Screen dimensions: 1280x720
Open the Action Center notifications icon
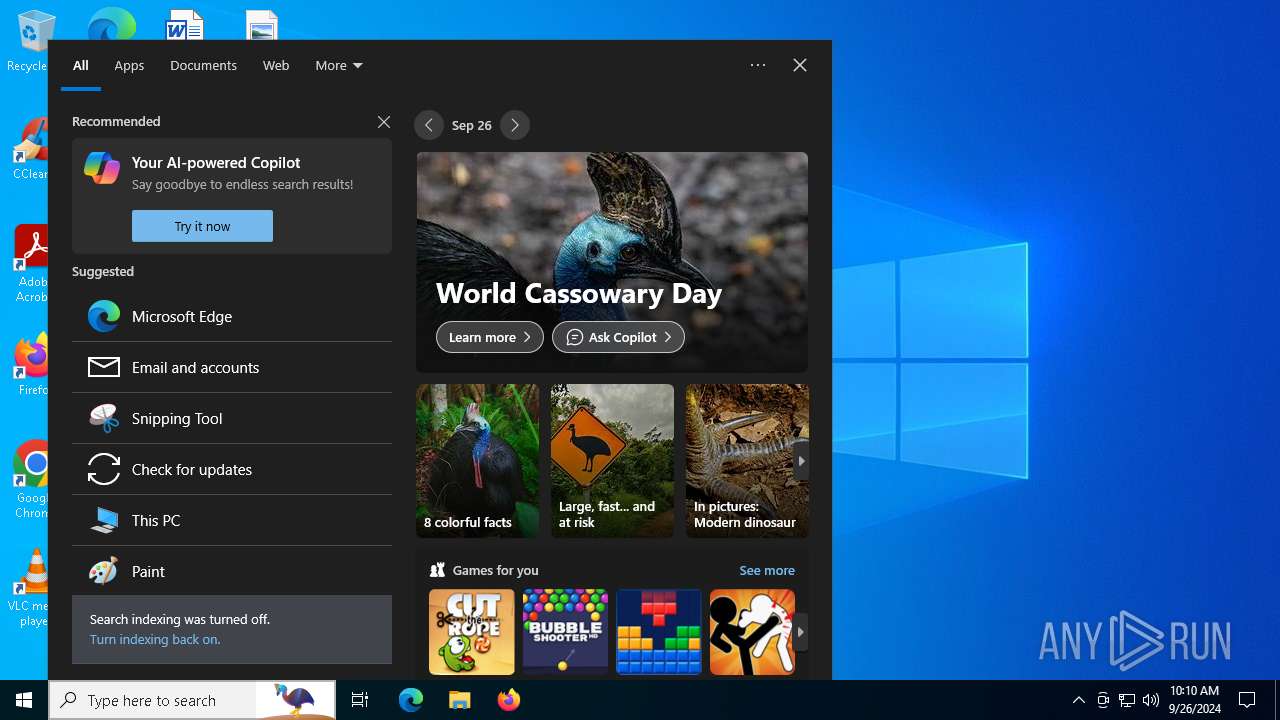click(x=1247, y=700)
